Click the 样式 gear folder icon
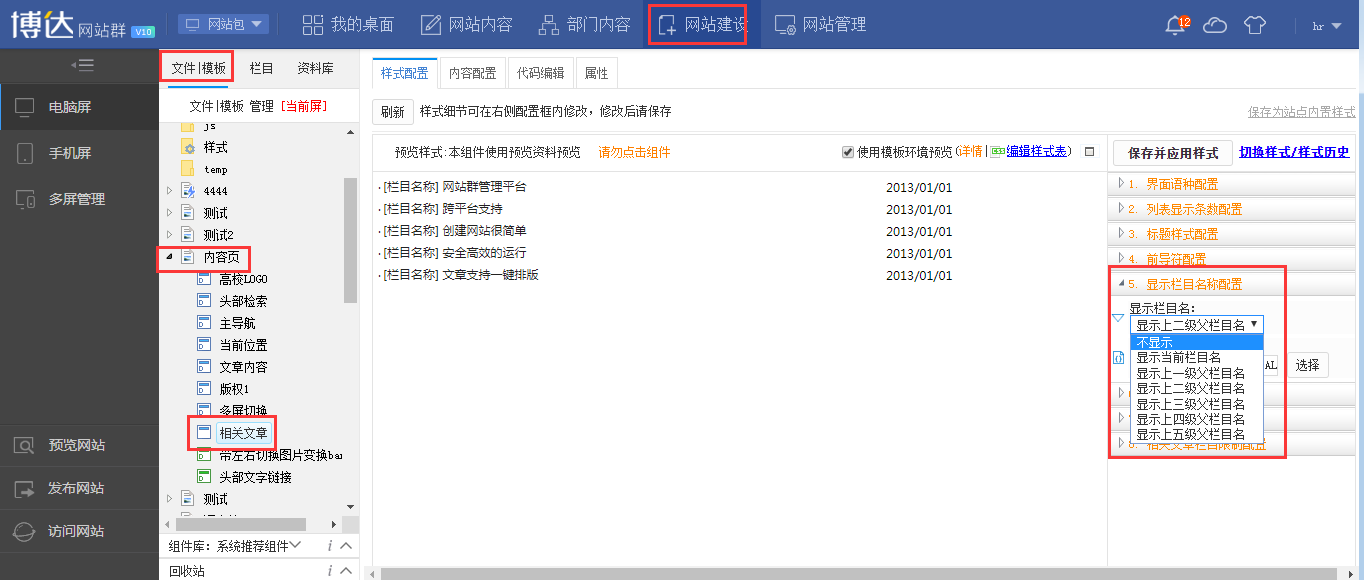1364x580 pixels. click(187, 147)
